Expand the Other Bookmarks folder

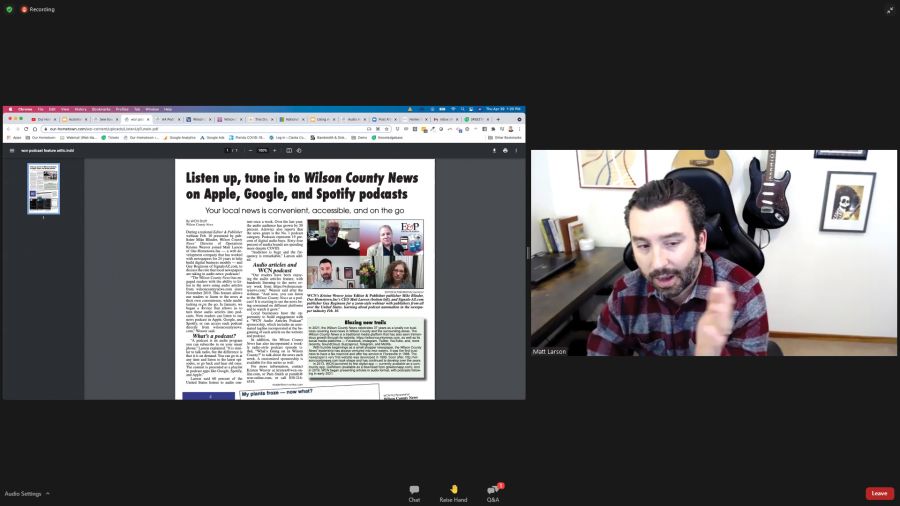click(505, 138)
